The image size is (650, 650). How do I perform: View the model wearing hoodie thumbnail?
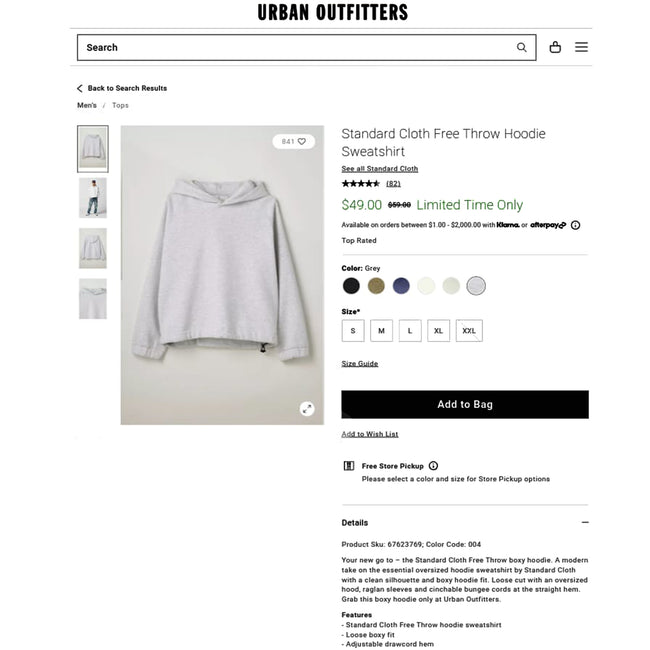point(93,198)
